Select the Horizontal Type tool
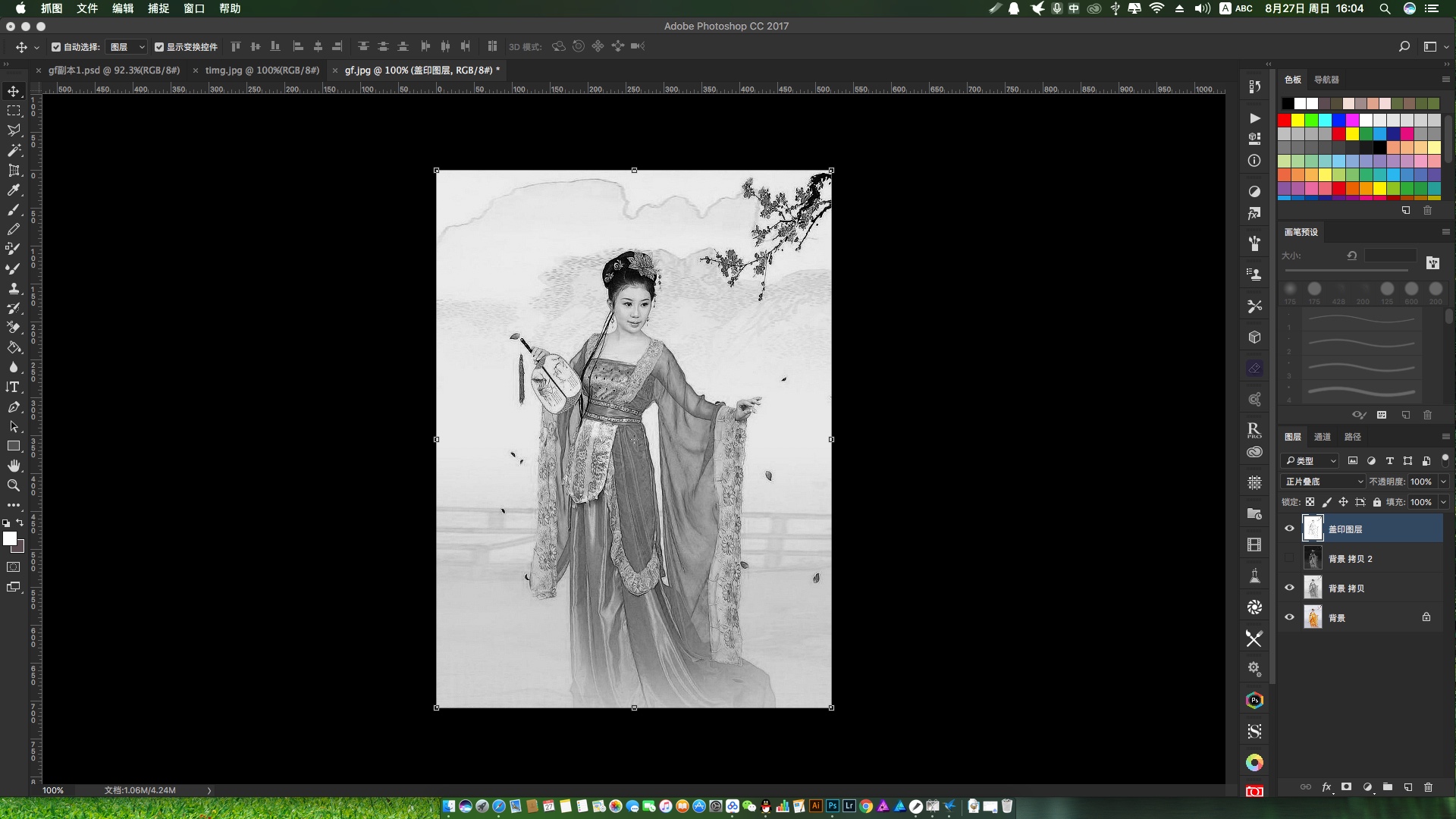This screenshot has height=819, width=1456. pyautogui.click(x=14, y=387)
